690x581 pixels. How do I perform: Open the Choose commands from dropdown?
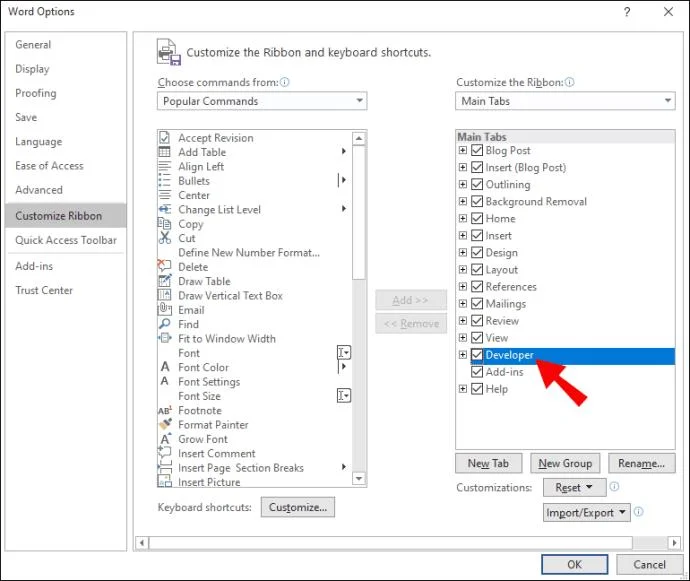coord(262,101)
